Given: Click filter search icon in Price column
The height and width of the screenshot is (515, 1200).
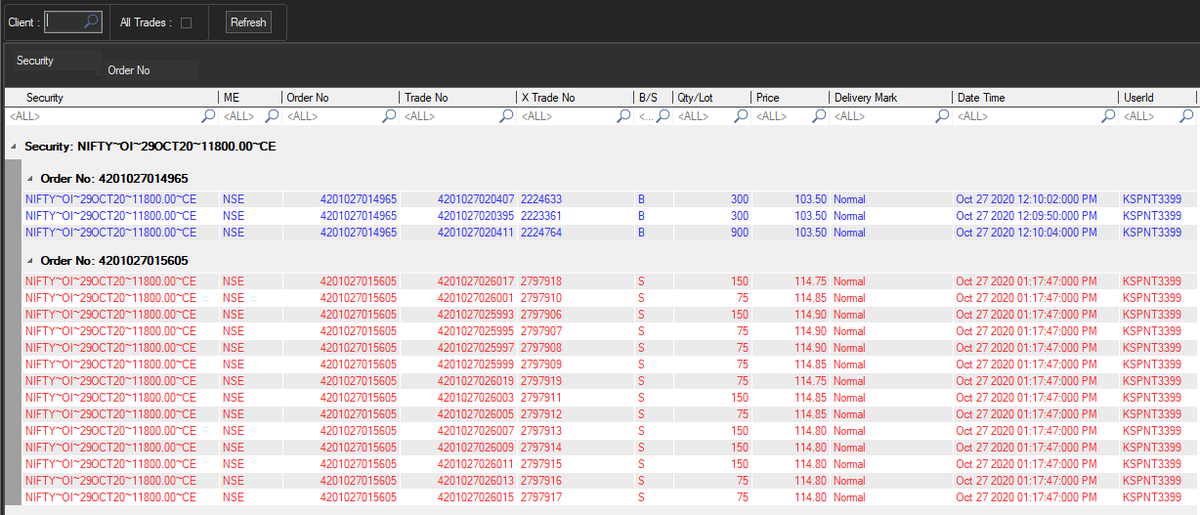Looking at the screenshot, I should coord(820,116).
